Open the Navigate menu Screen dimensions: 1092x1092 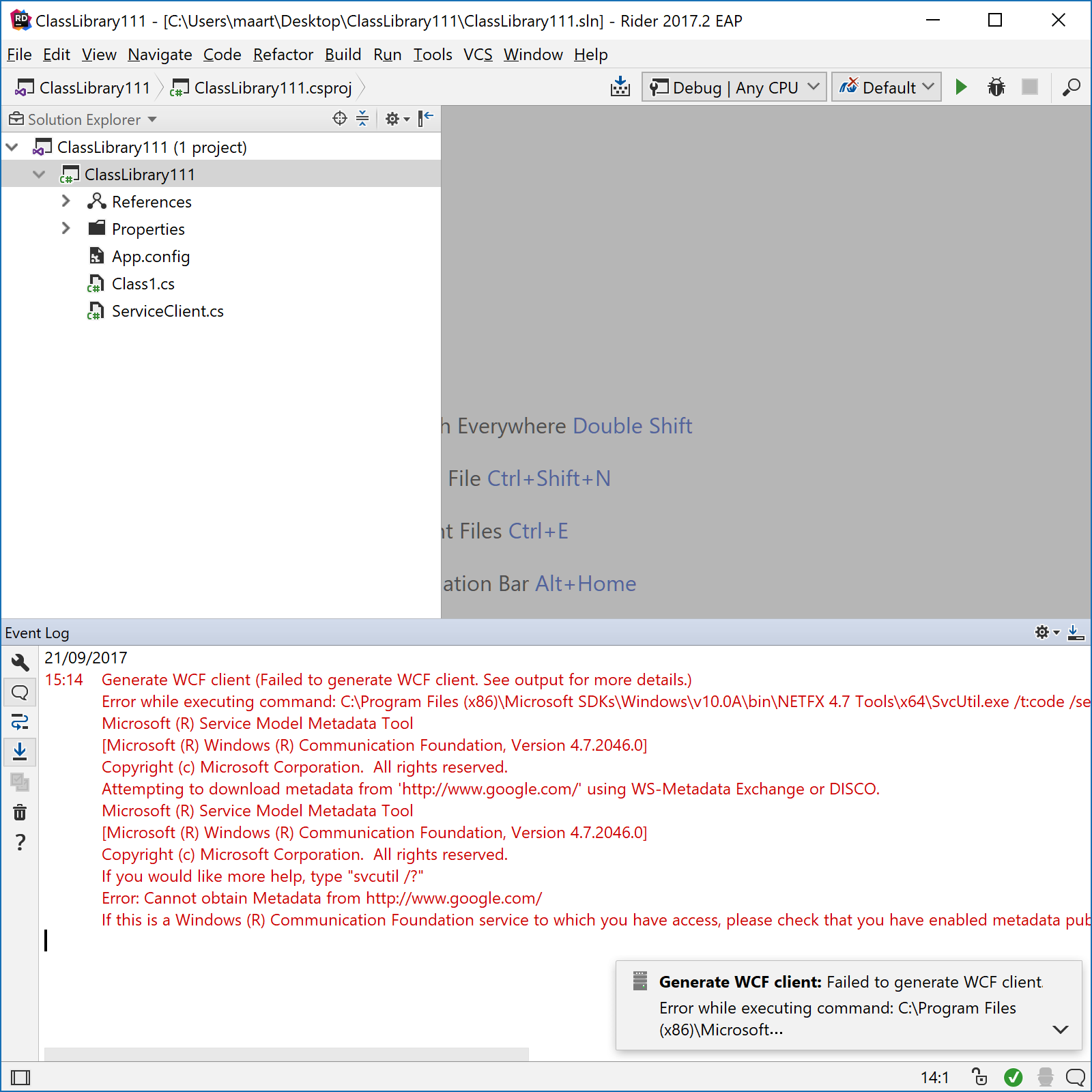point(160,55)
